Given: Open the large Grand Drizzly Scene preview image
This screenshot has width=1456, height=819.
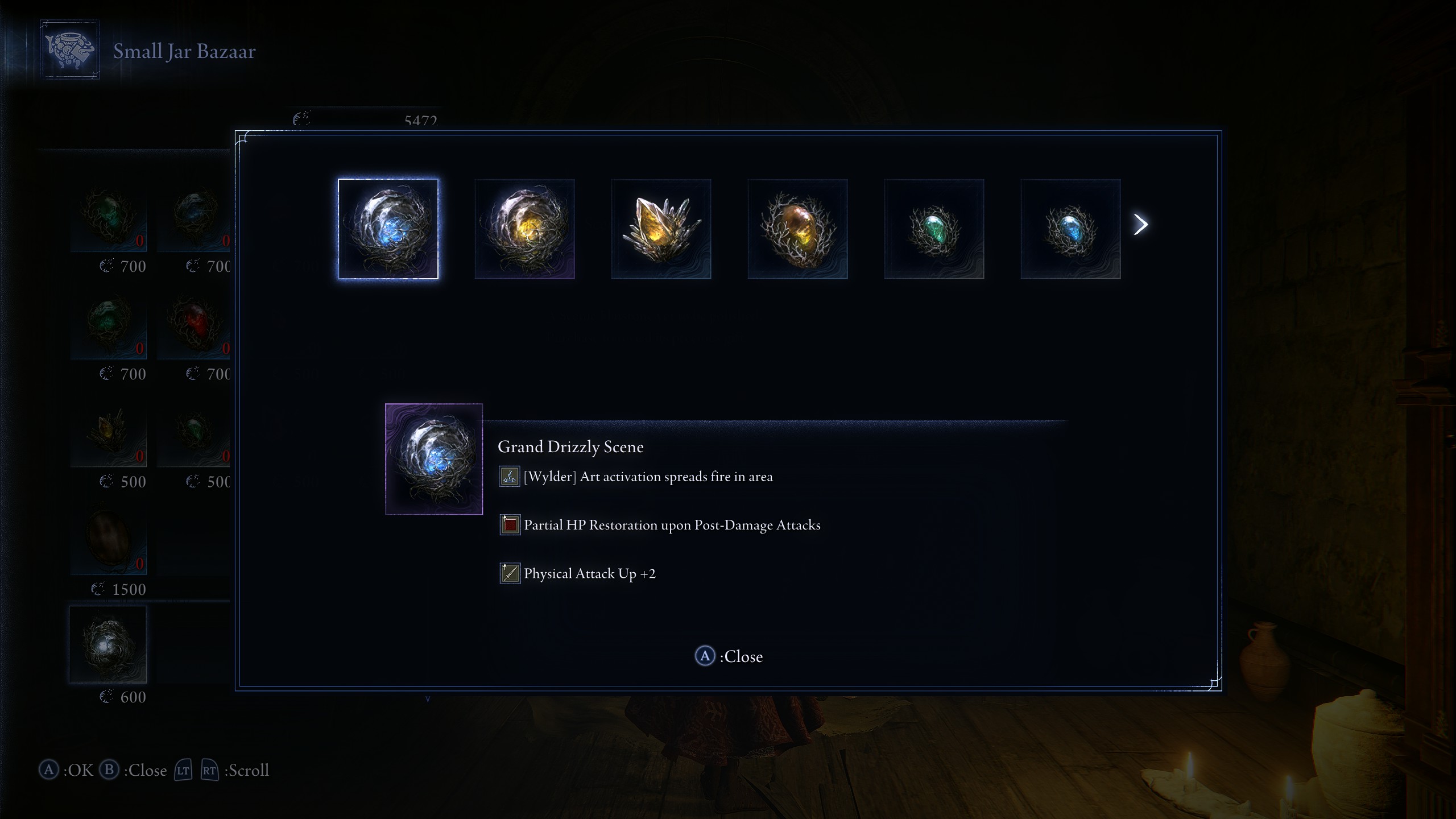Looking at the screenshot, I should click(434, 459).
